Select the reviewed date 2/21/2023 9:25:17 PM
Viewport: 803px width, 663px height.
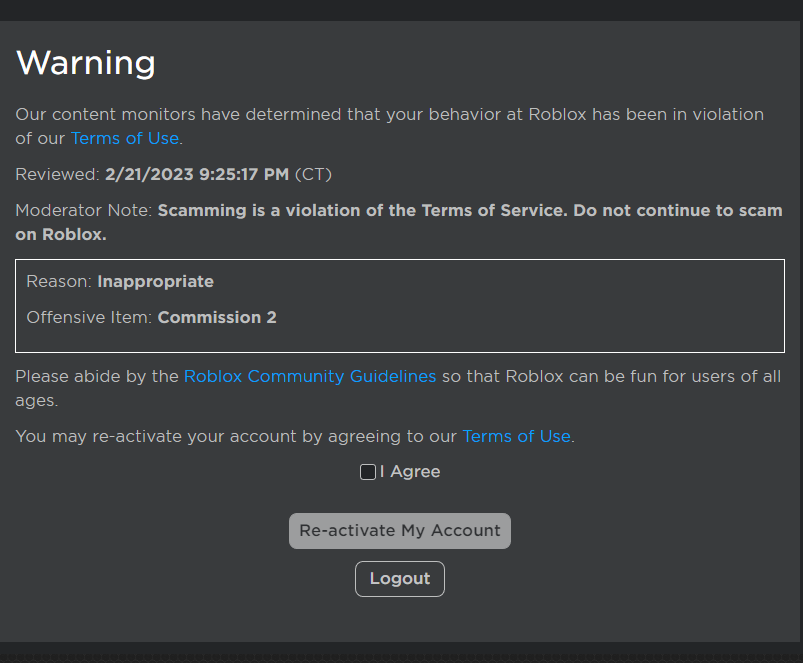click(x=197, y=174)
